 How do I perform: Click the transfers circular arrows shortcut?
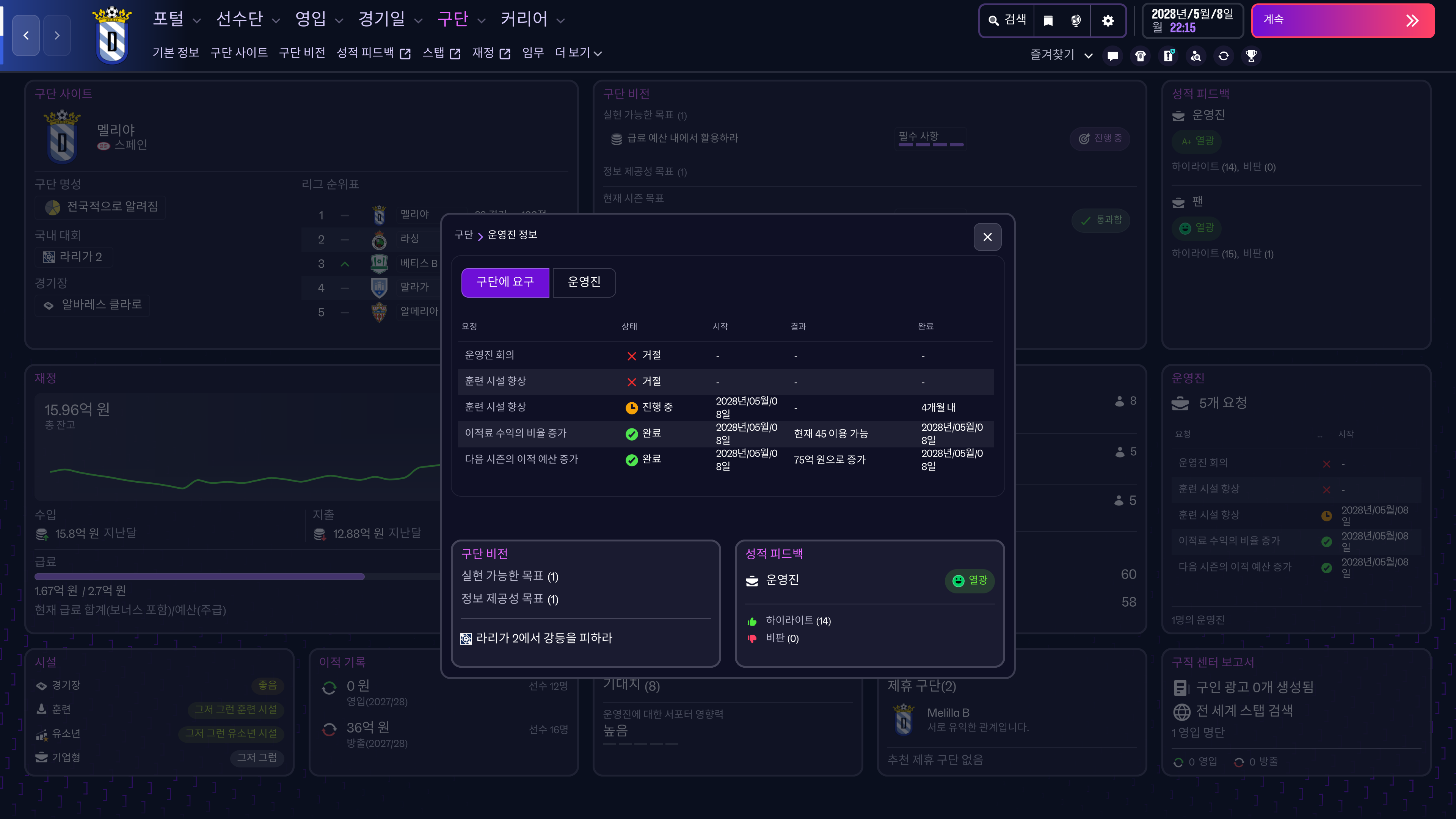pos(1224,56)
